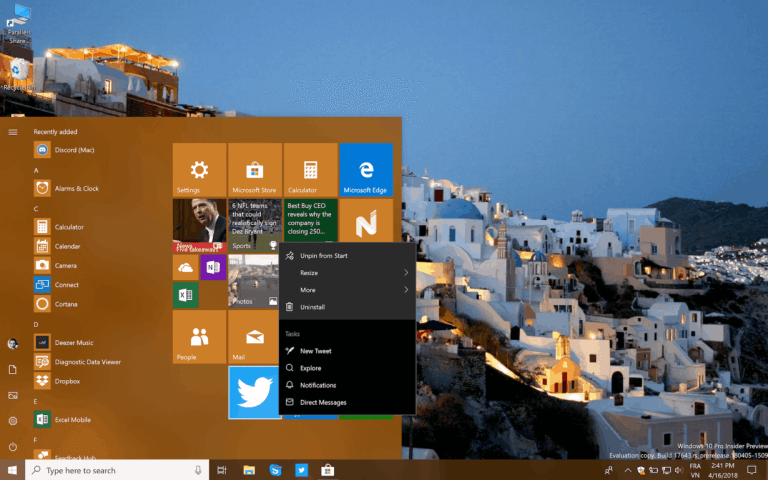Expand the Resize submenu

347,273
